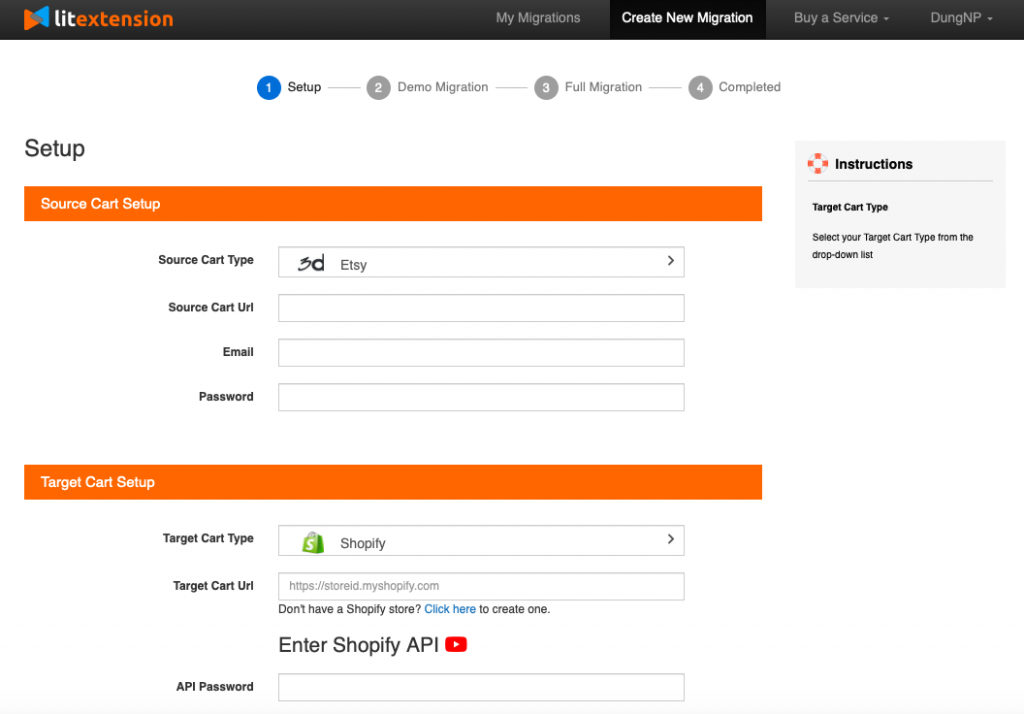Focus the source Password field
The width and height of the screenshot is (1024, 714).
pyautogui.click(x=481, y=397)
